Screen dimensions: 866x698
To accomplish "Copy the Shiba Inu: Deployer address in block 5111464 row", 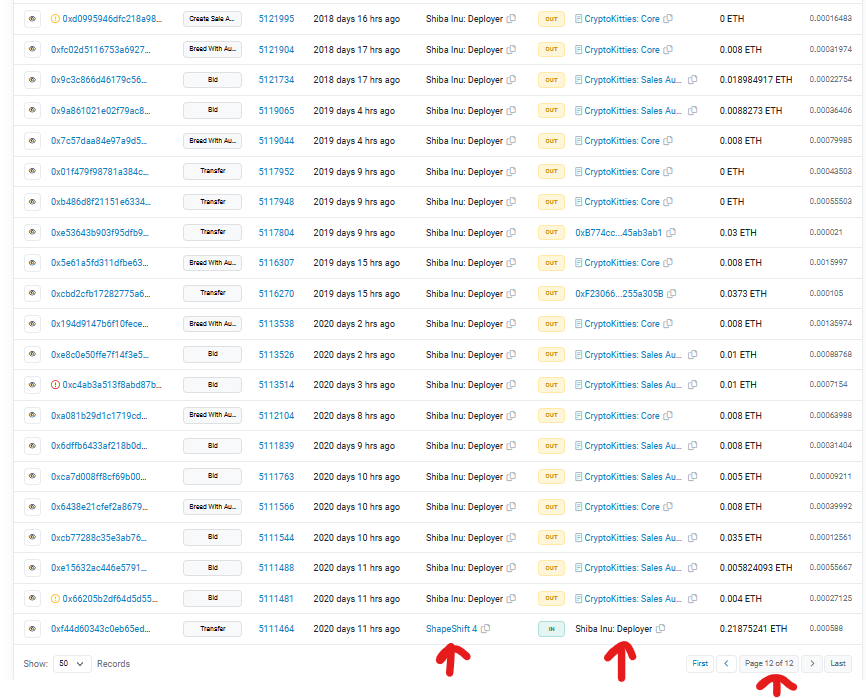I will coord(661,629).
